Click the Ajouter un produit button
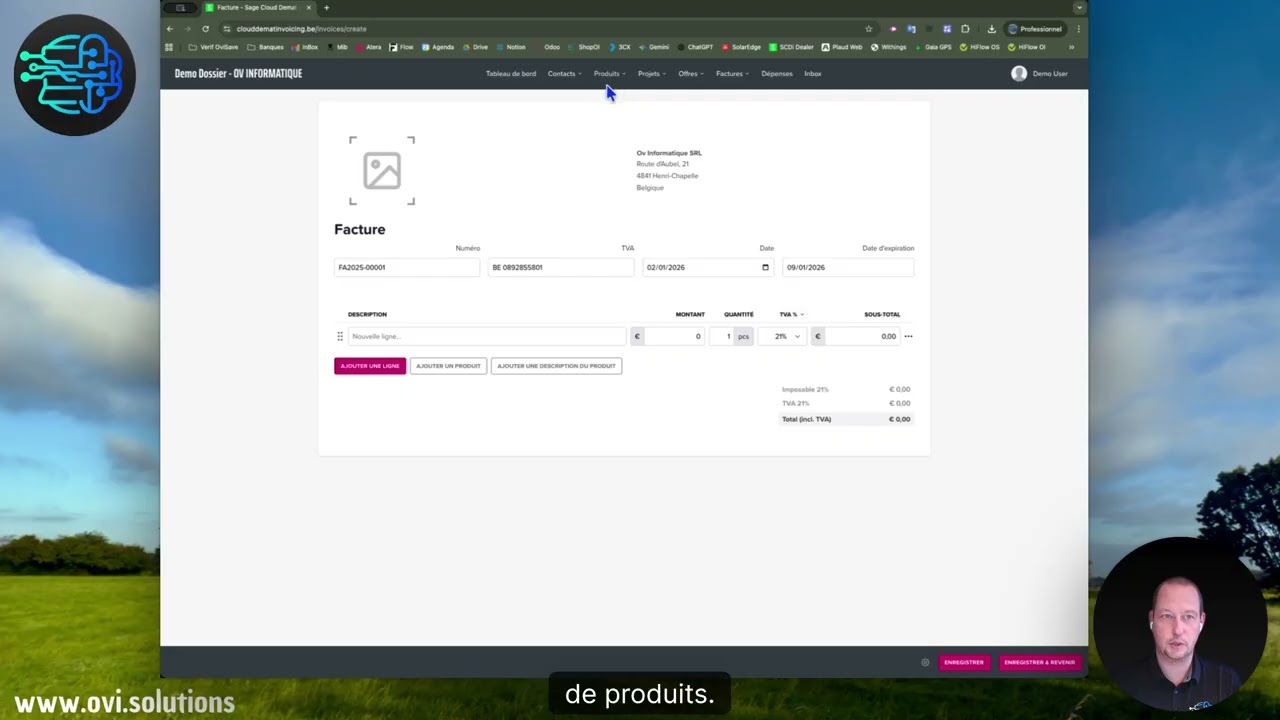Screen dimensions: 1280x720 [448, 366]
